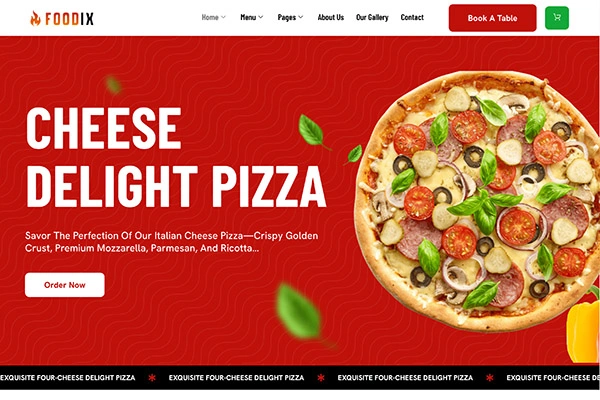This screenshot has height=400, width=600.
Task: Expand the Pages dropdown chevron
Action: click(x=301, y=17)
